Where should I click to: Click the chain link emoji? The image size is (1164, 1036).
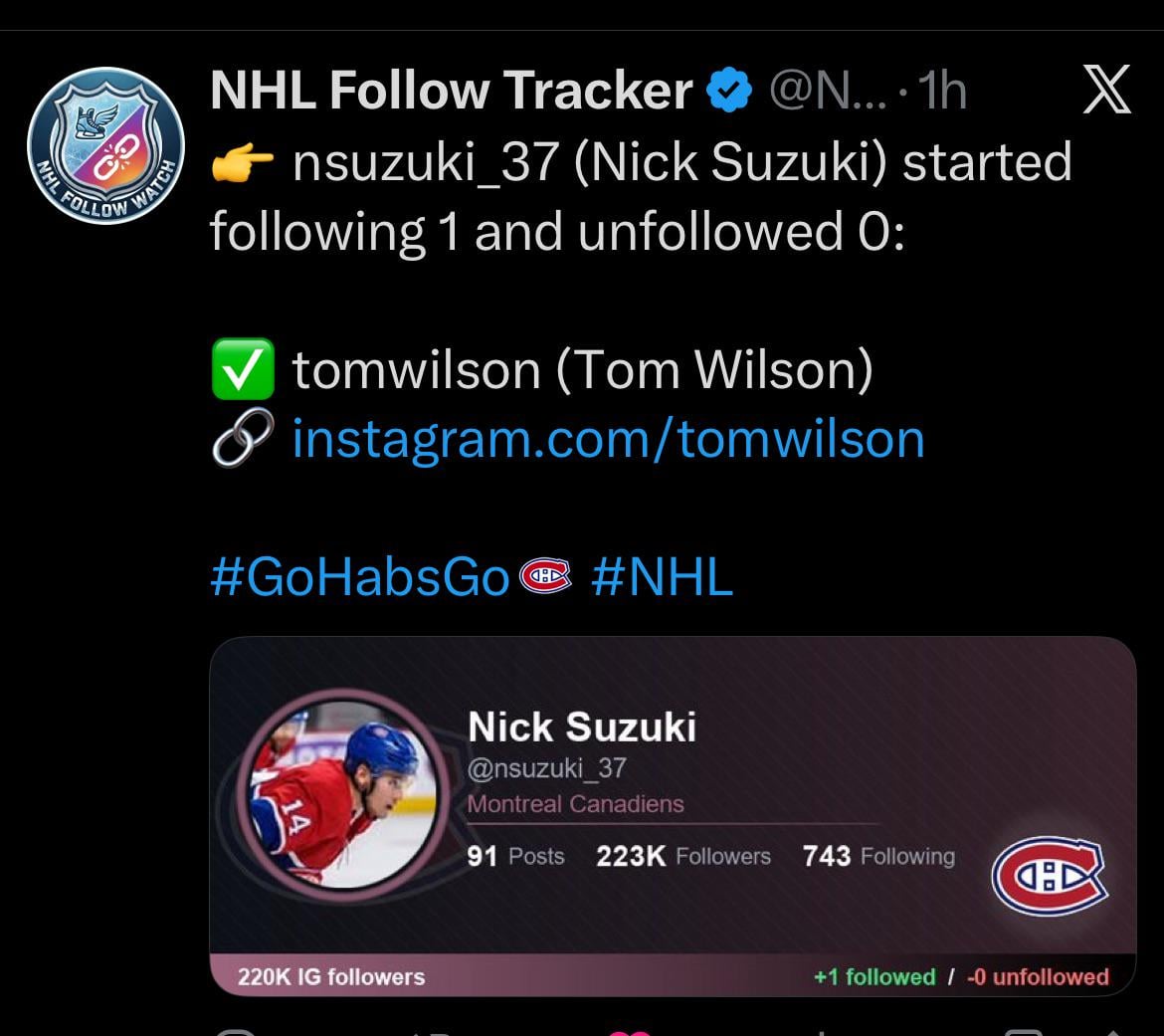tap(243, 440)
